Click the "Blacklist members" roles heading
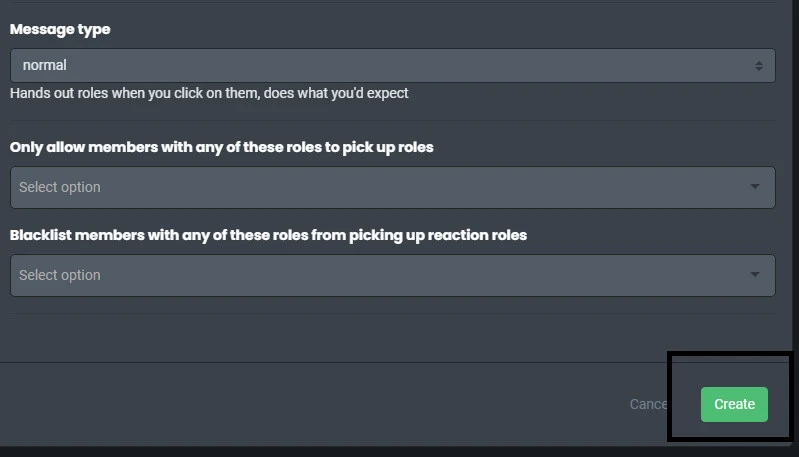The width and height of the screenshot is (799, 457). (268, 235)
